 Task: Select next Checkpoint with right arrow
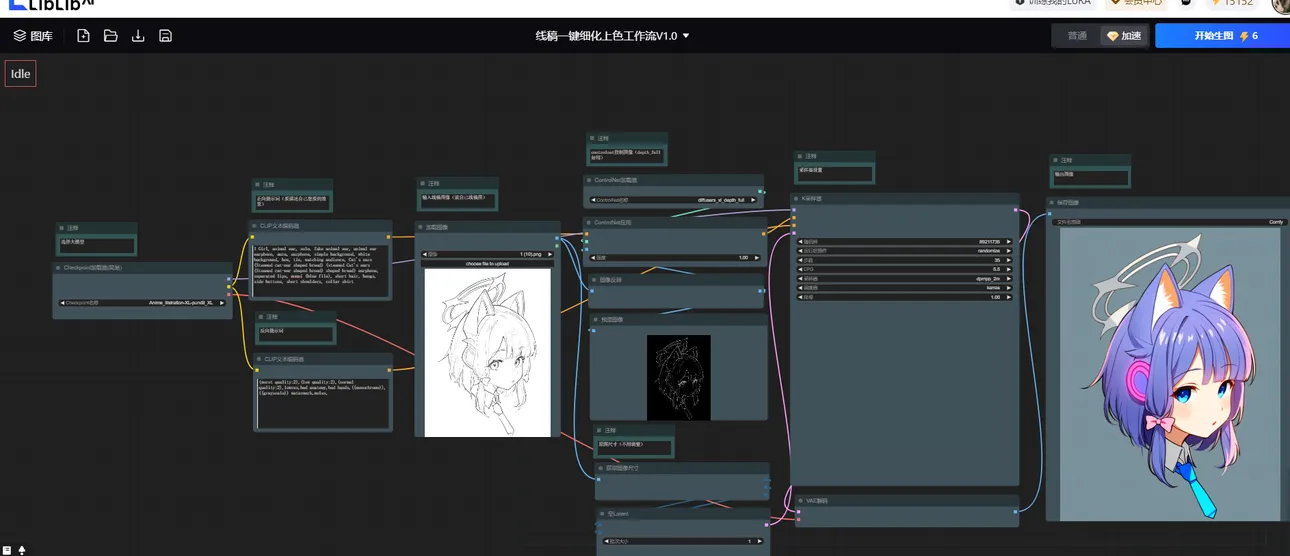pyautogui.click(x=222, y=302)
